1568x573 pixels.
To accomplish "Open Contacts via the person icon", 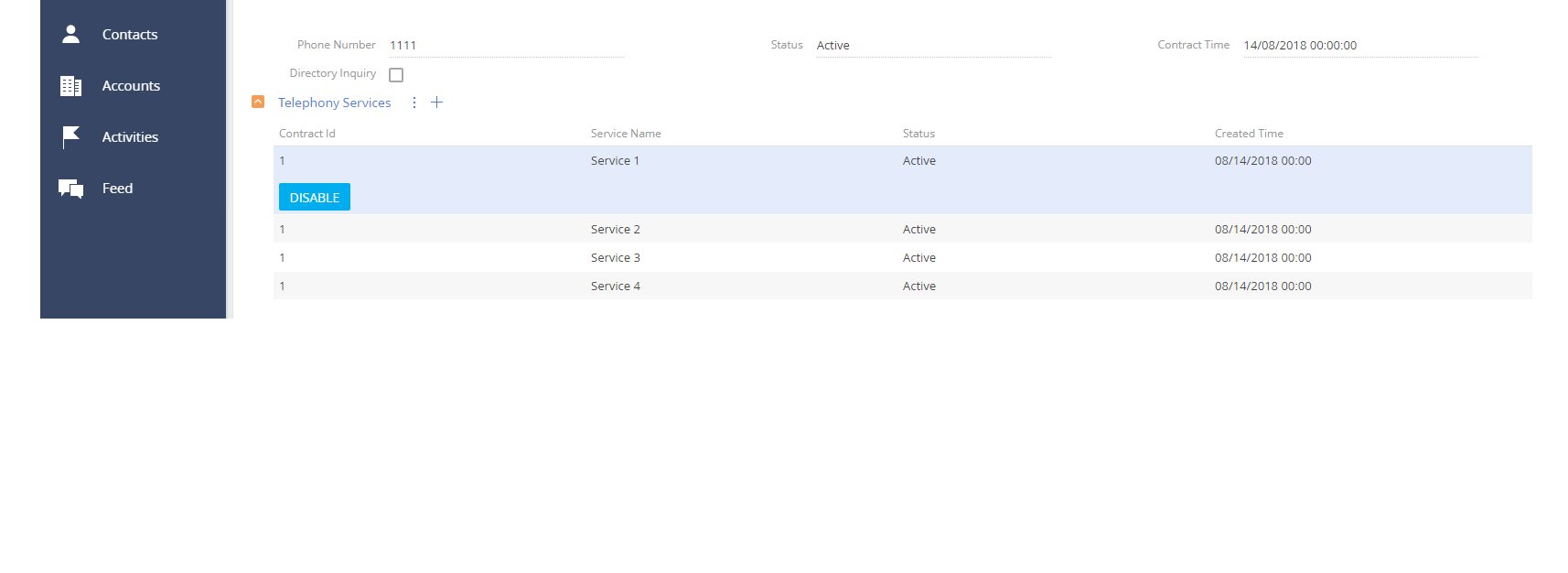I will pos(70,34).
